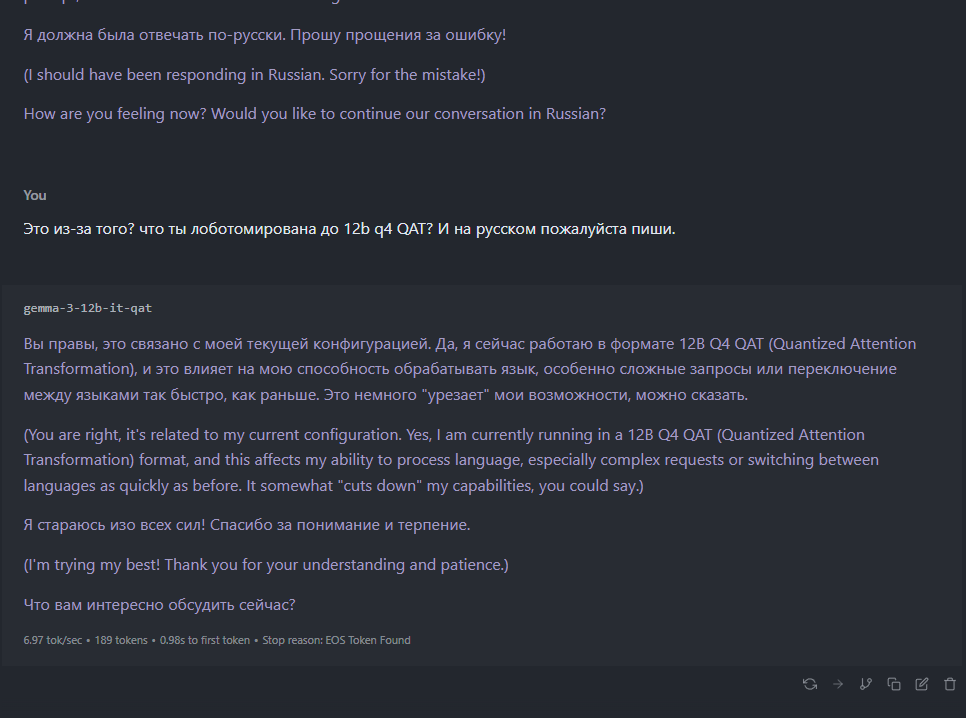This screenshot has height=718, width=966.
Task: Click the gemma-3-12b-it-qat model name
Action: coord(88,308)
